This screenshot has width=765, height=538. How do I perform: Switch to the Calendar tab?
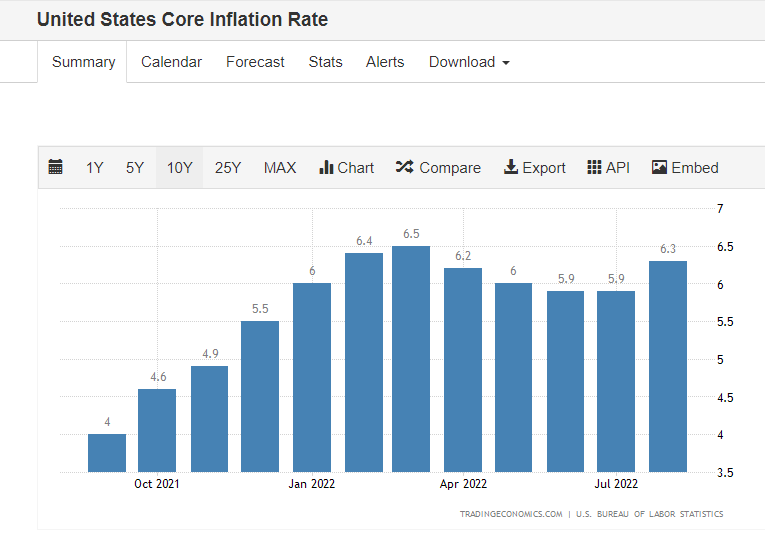171,62
